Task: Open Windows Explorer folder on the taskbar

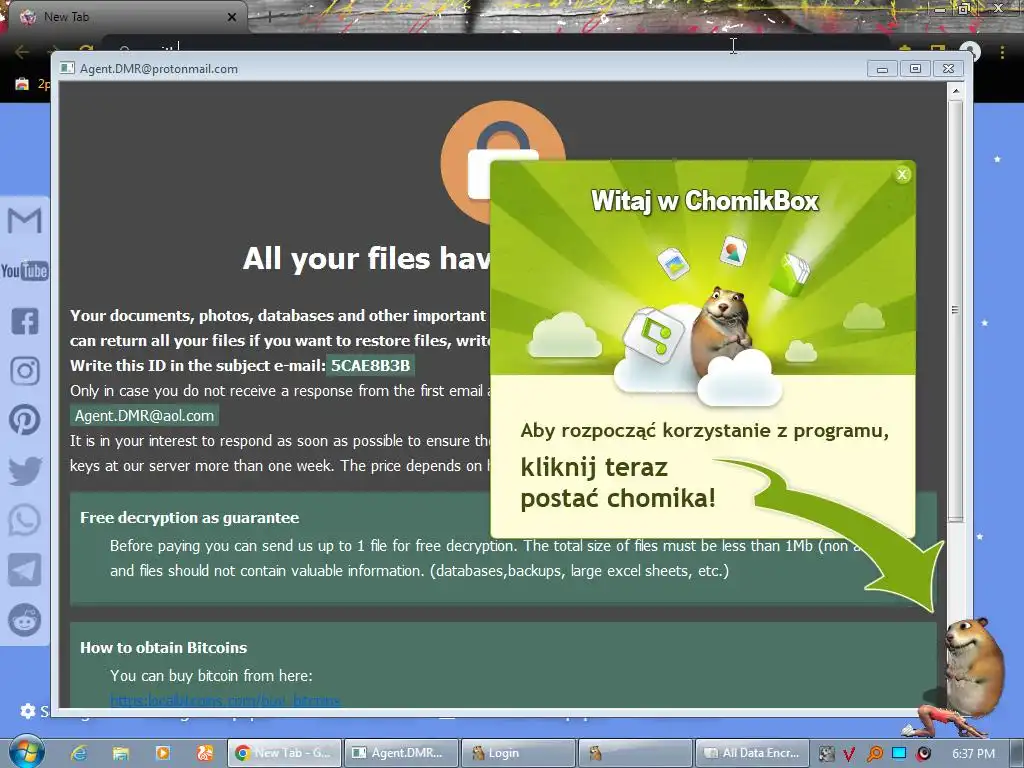Action: click(121, 753)
